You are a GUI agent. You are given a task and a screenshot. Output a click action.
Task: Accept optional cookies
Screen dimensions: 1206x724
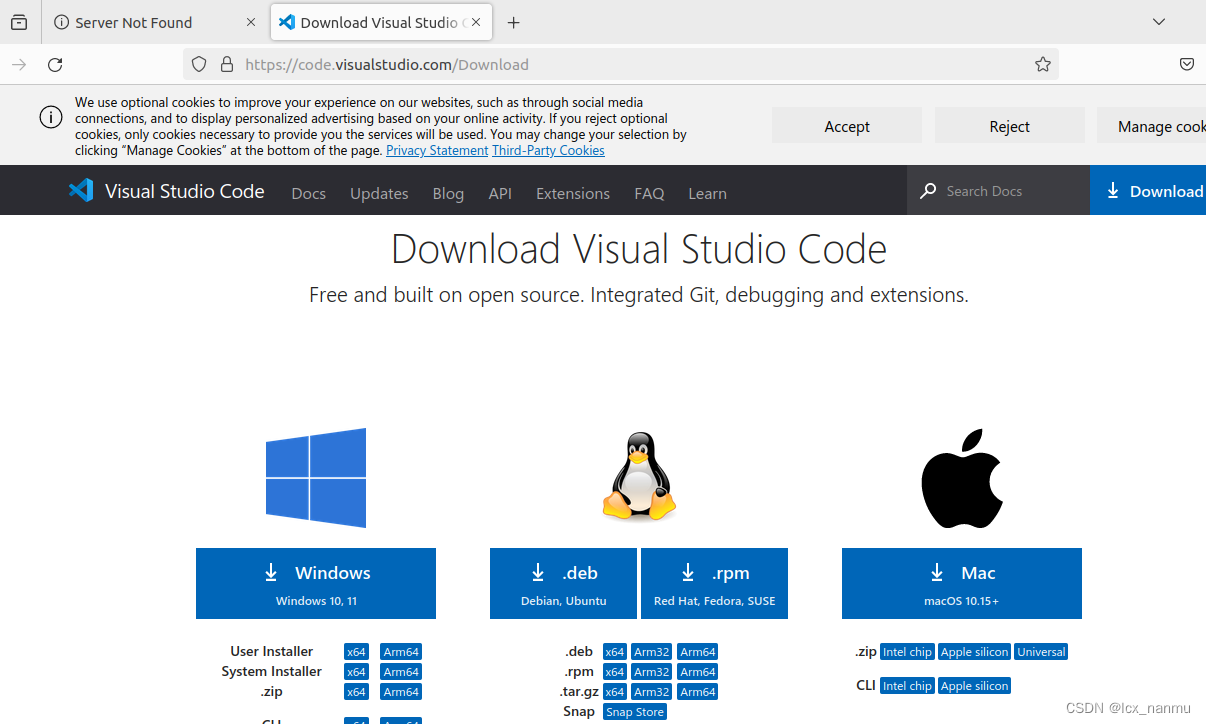(847, 126)
